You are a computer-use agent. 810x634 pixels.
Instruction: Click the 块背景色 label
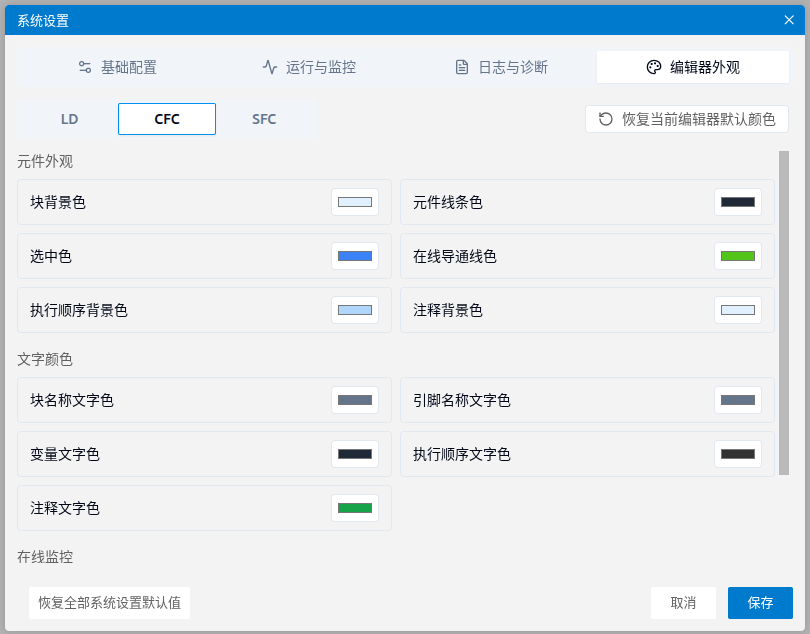click(x=58, y=202)
